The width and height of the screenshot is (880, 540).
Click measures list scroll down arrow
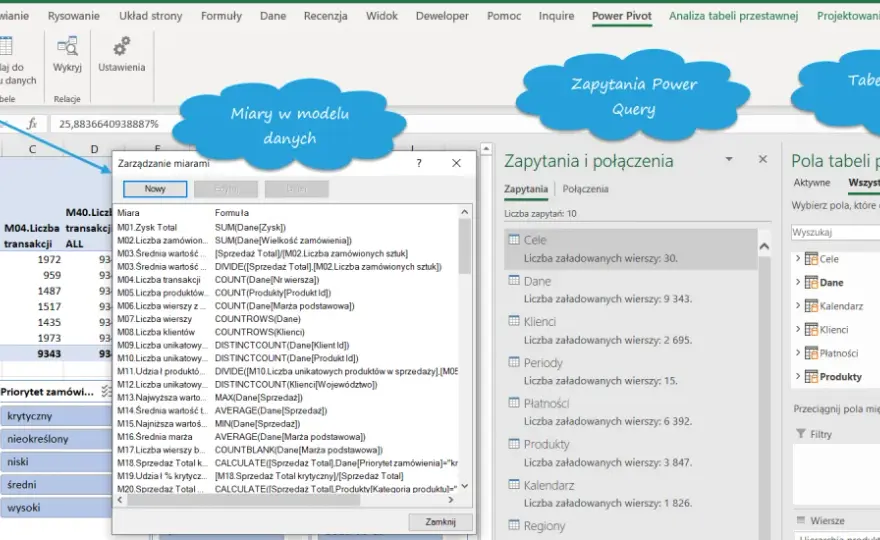465,487
